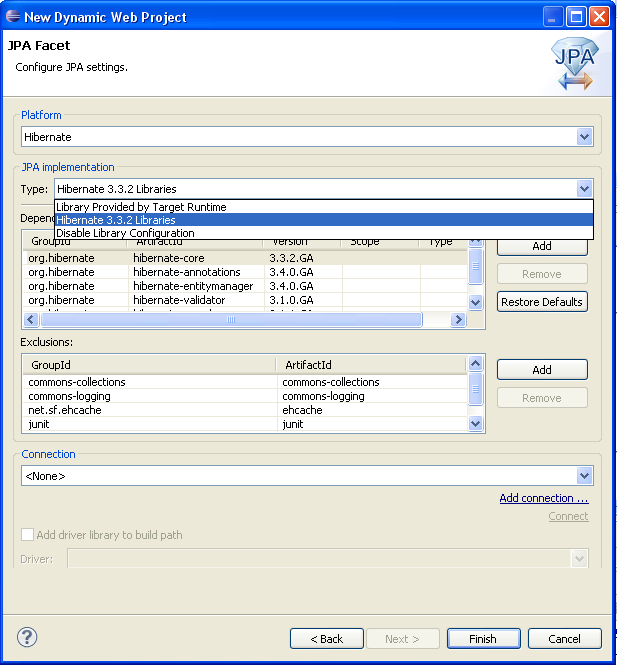Click the Exclusions scrollbar down arrow

point(475,423)
